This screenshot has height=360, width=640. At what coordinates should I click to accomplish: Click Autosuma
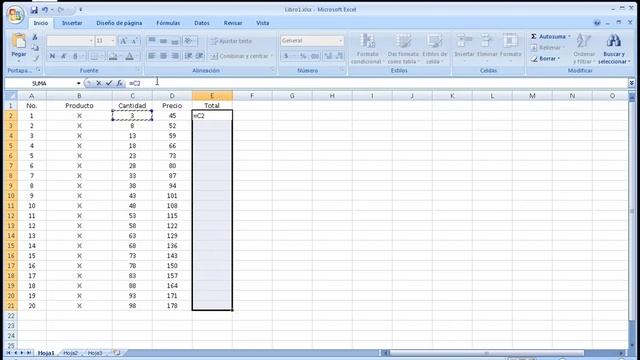tap(550, 37)
